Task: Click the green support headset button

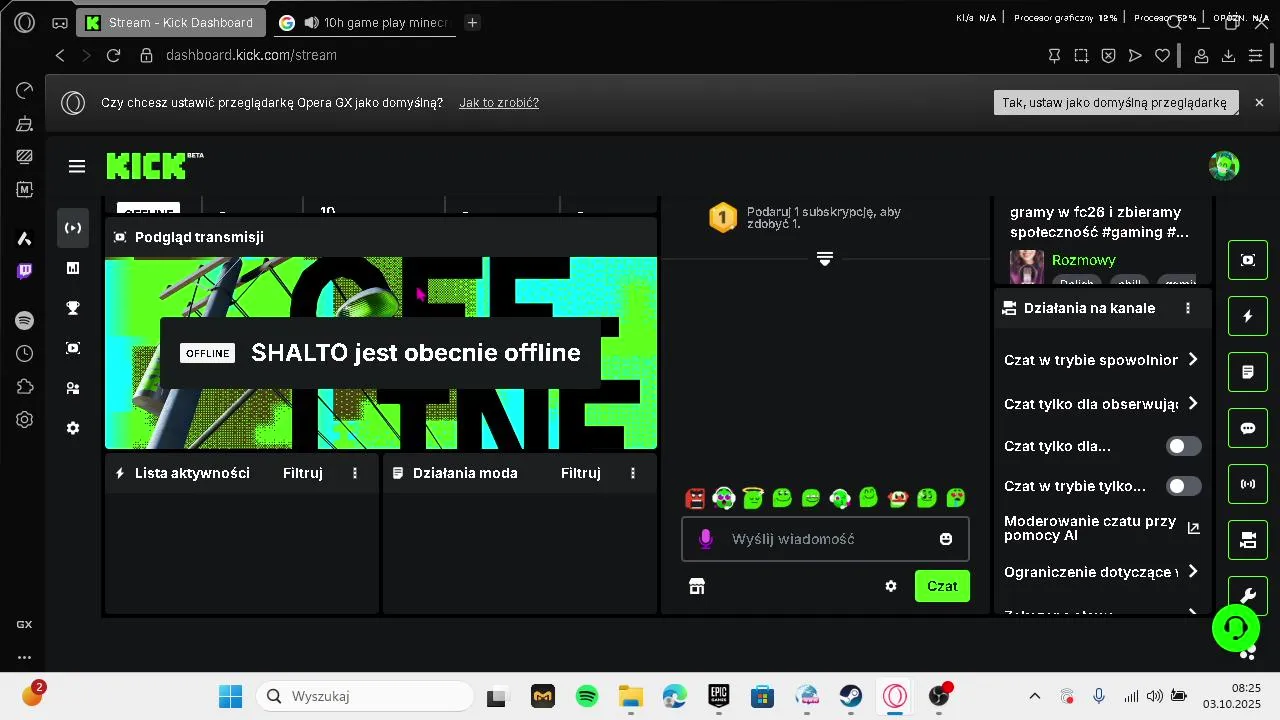Action: click(x=1236, y=628)
